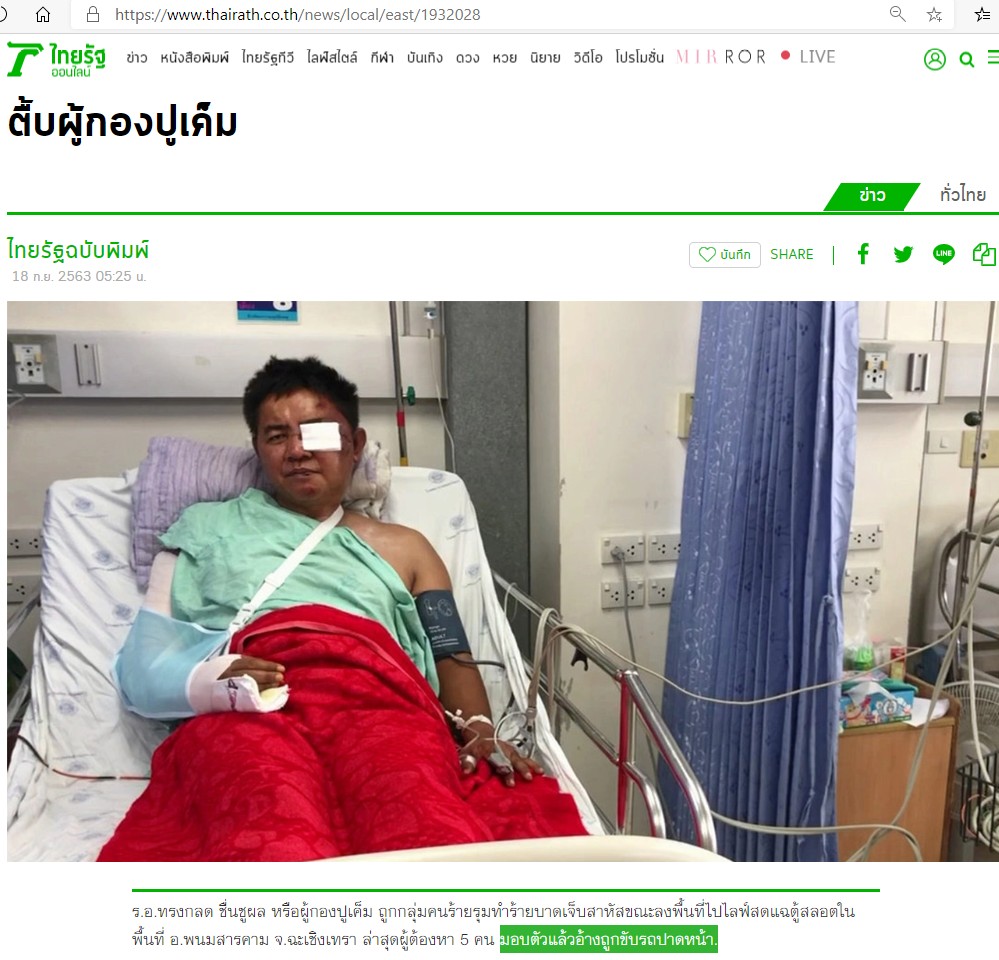Click the hospital patient article photo

(x=503, y=581)
